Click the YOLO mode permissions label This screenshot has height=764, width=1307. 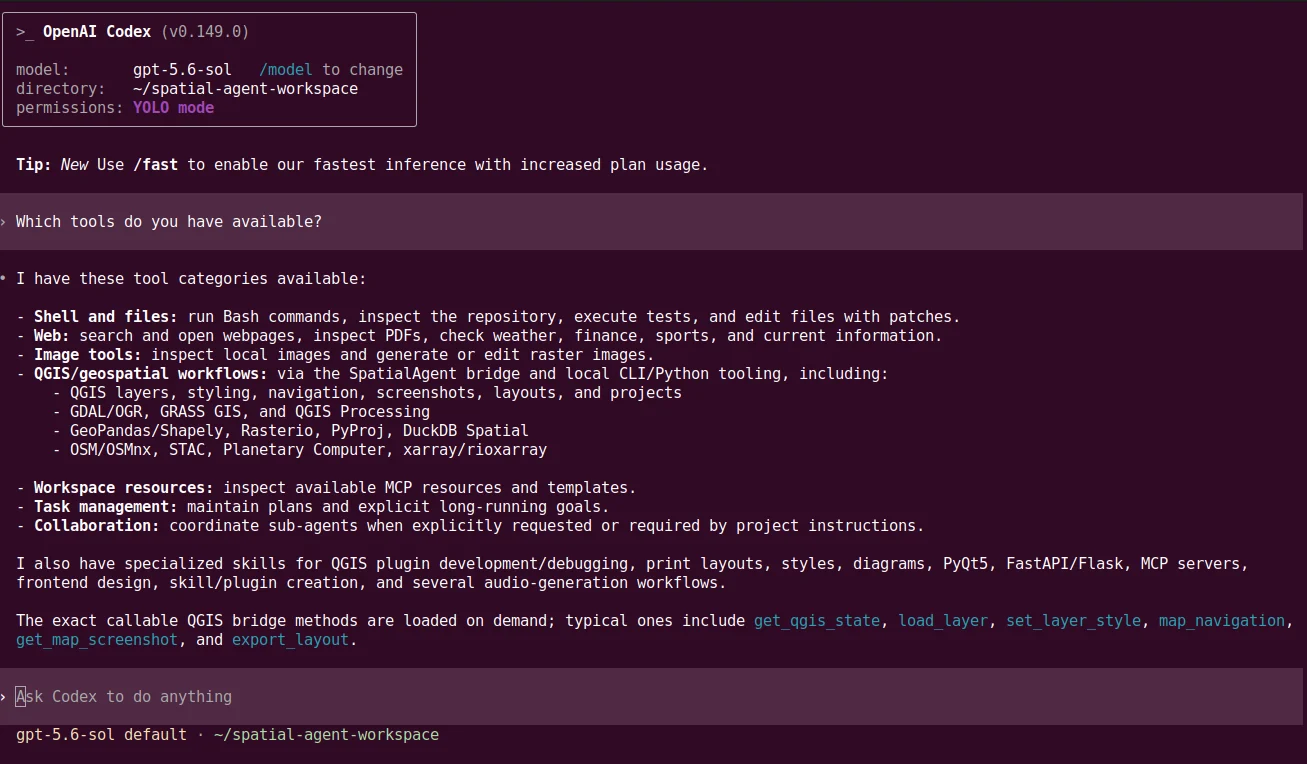click(174, 108)
